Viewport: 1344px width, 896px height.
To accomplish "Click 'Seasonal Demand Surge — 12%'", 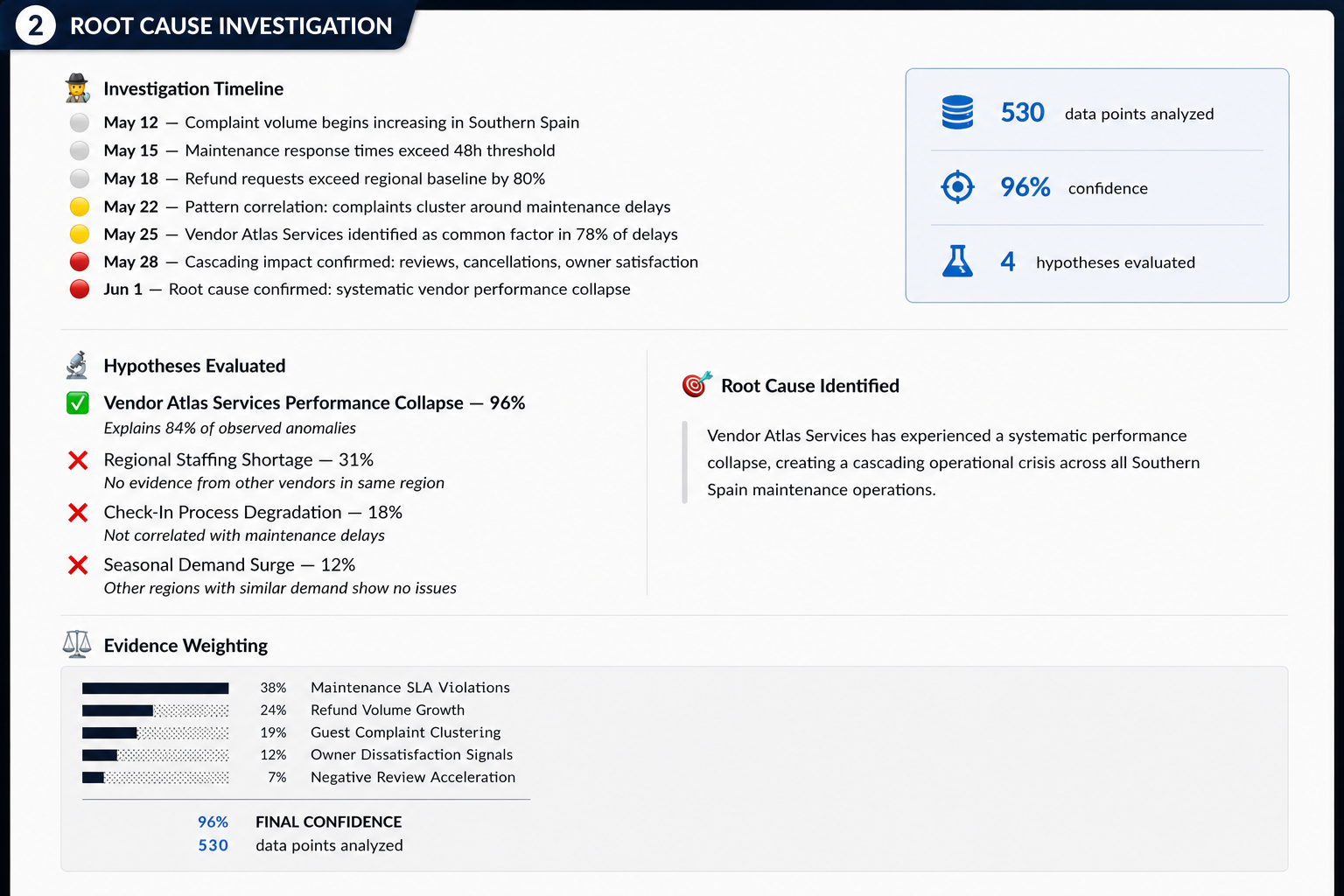I will [x=229, y=565].
